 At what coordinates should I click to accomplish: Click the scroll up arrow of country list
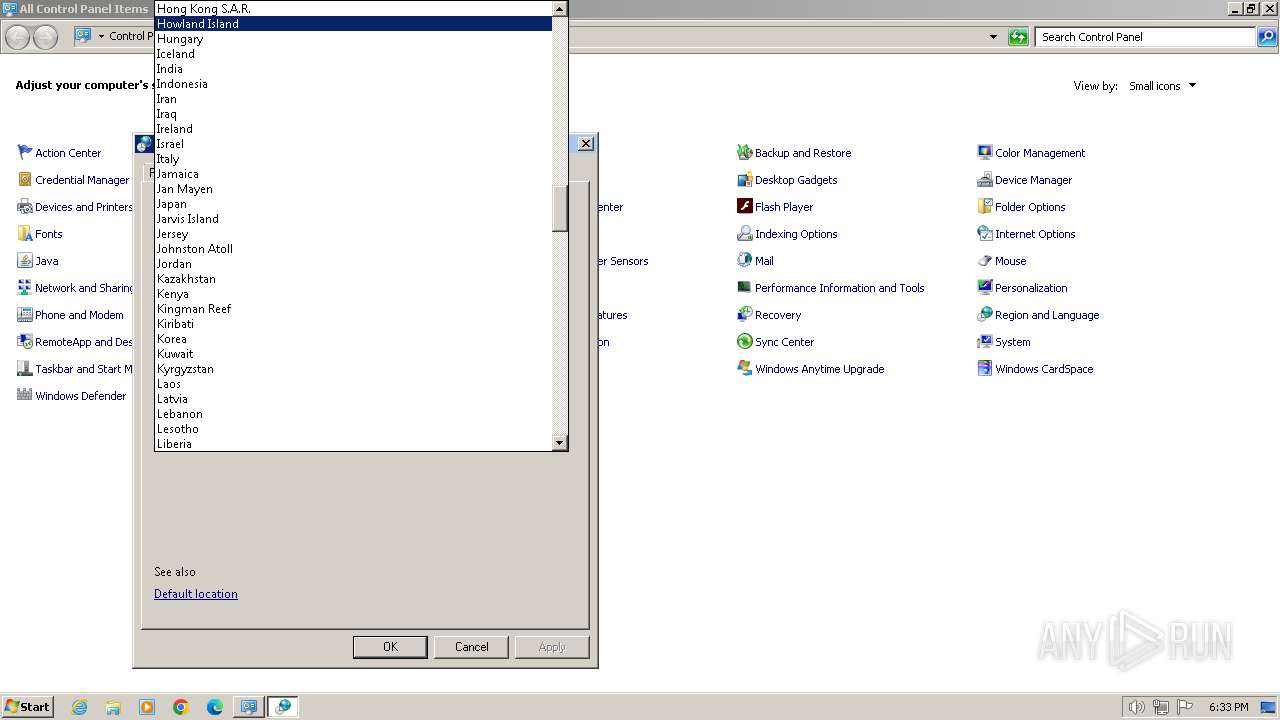pyautogui.click(x=560, y=8)
